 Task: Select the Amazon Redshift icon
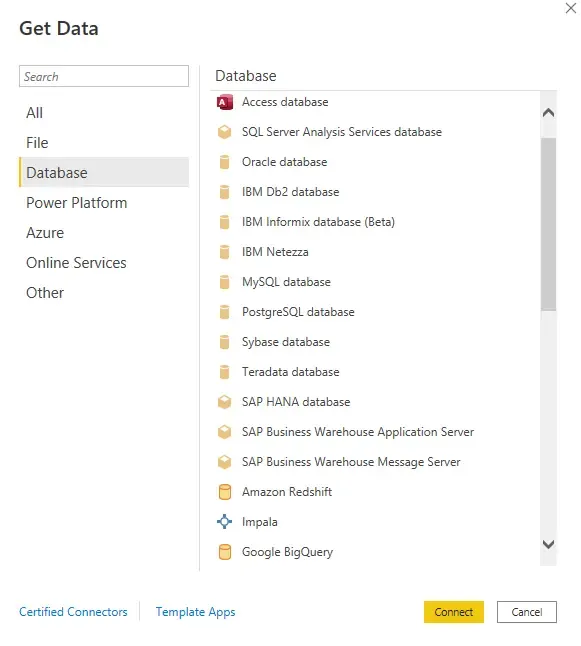225,492
